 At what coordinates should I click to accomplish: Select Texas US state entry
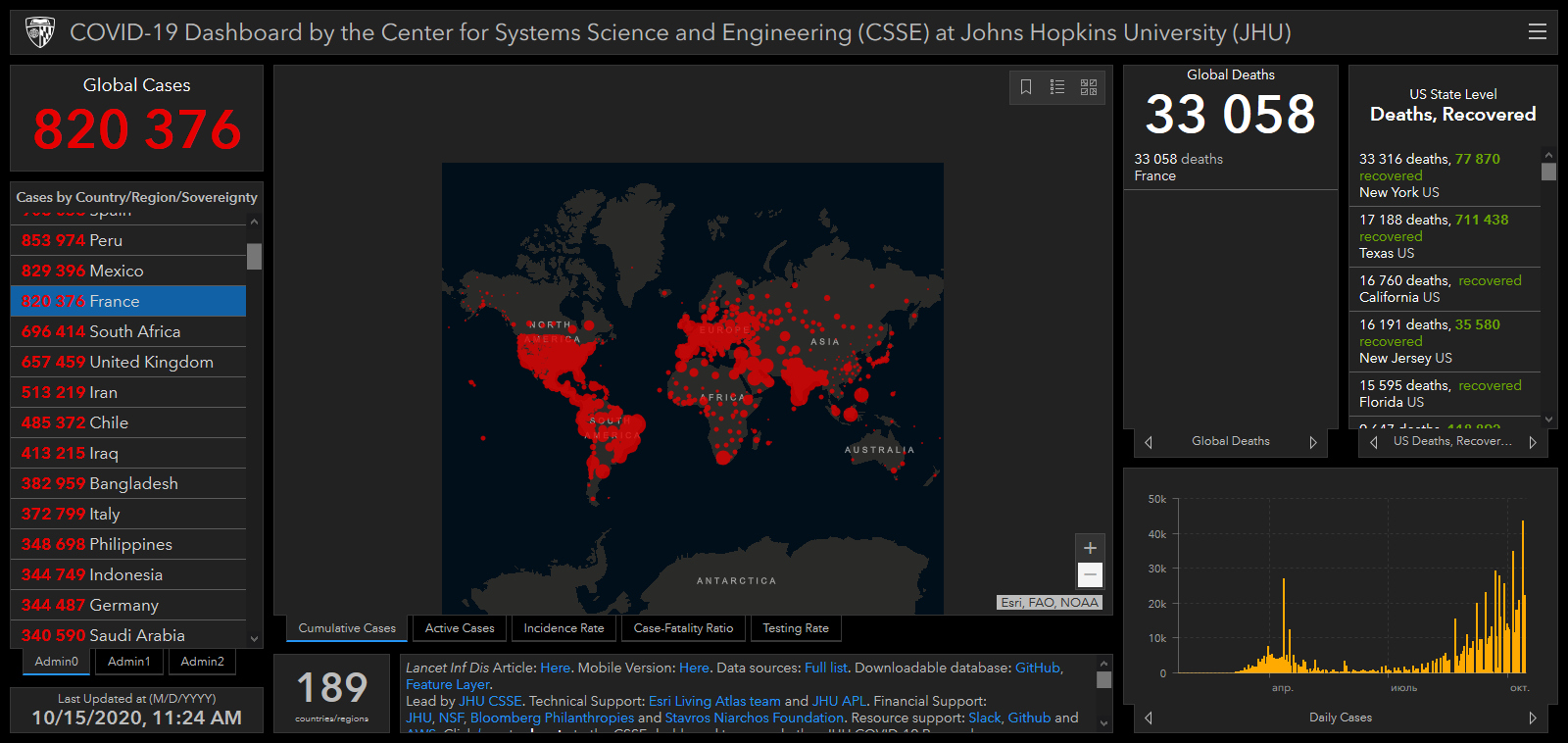[x=1445, y=236]
